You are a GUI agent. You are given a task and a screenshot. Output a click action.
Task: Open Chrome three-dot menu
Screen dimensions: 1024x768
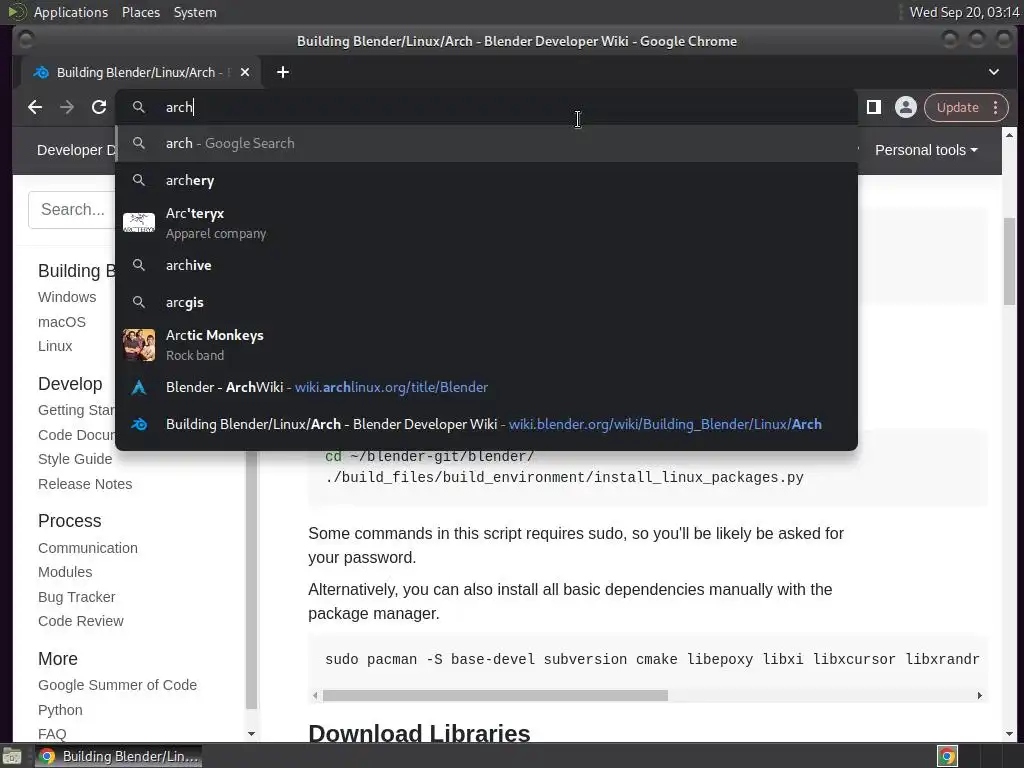click(x=995, y=107)
